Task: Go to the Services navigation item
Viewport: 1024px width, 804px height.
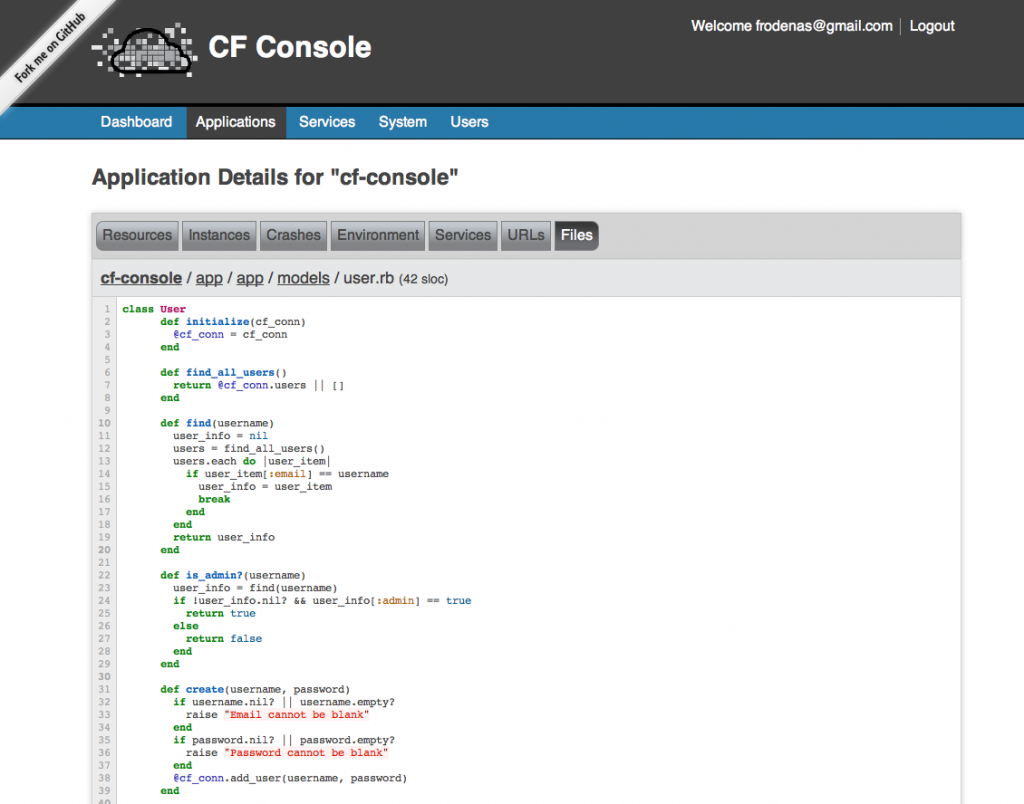Action: pyautogui.click(x=327, y=122)
